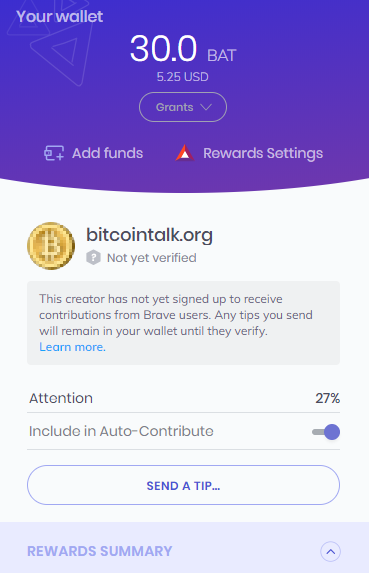Click the Not yet verified badge icon
The height and width of the screenshot is (573, 369).
click(93, 258)
